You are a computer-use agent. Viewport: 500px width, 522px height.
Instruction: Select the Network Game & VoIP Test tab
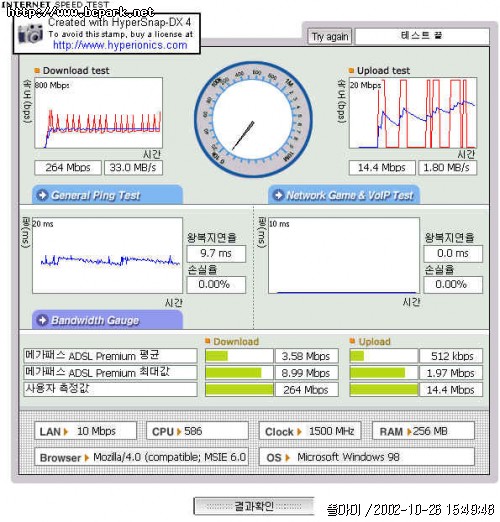(344, 195)
